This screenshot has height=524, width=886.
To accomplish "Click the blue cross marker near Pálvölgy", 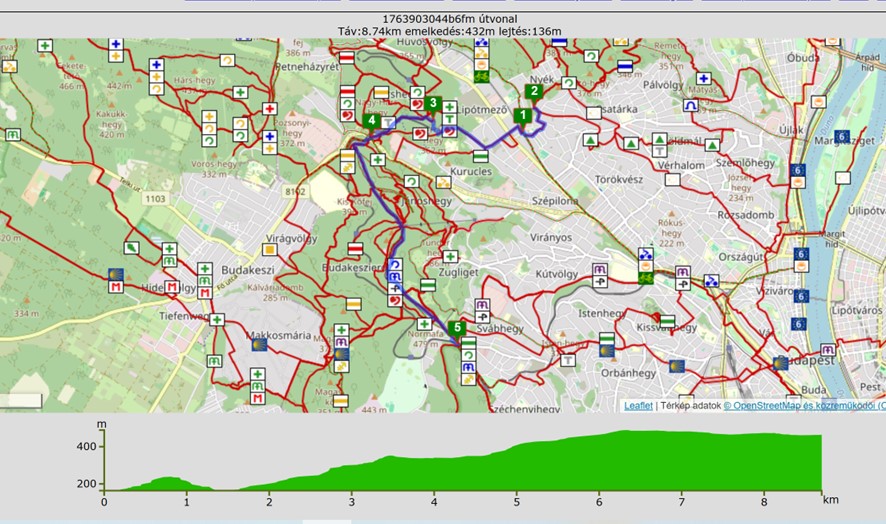I will 703,79.
